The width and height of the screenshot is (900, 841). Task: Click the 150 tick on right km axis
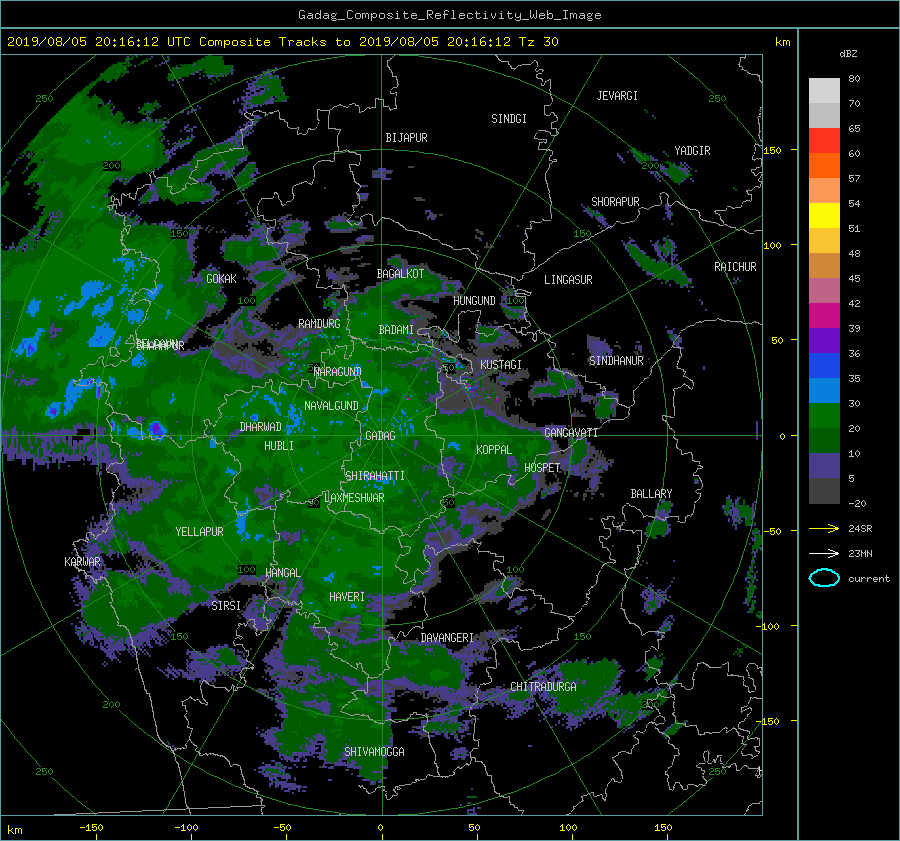772,150
